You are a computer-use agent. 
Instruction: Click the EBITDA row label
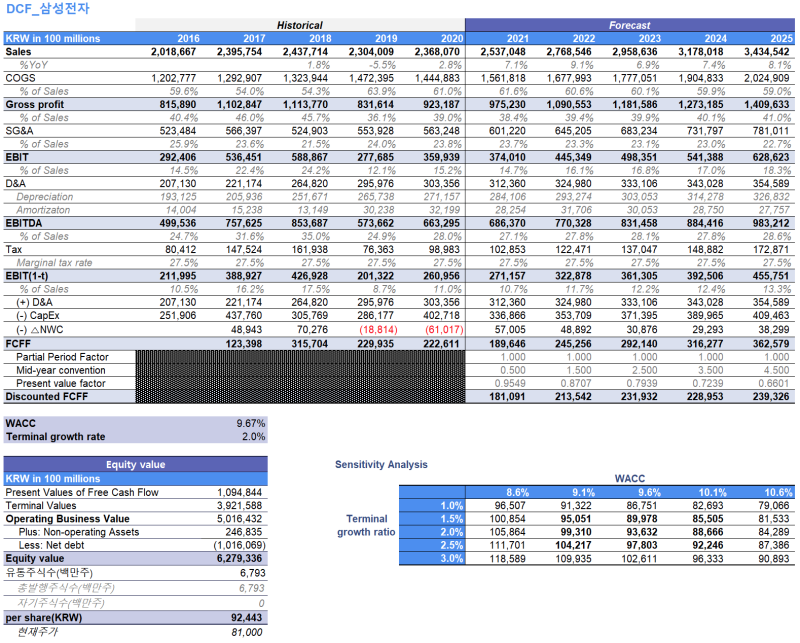[23, 223]
